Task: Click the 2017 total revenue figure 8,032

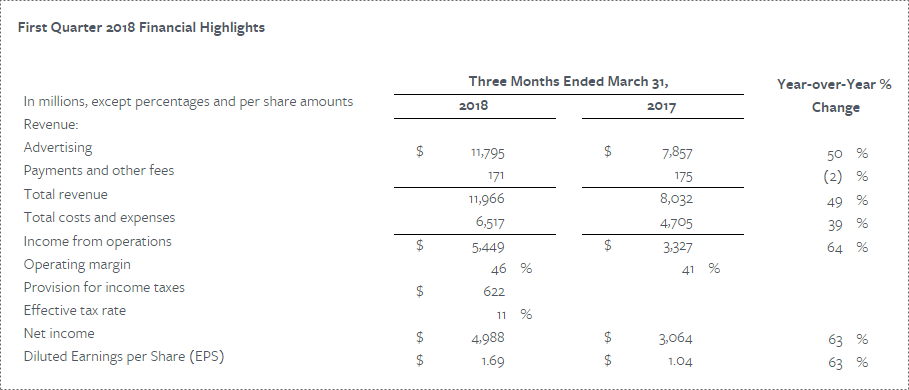Action: point(675,199)
